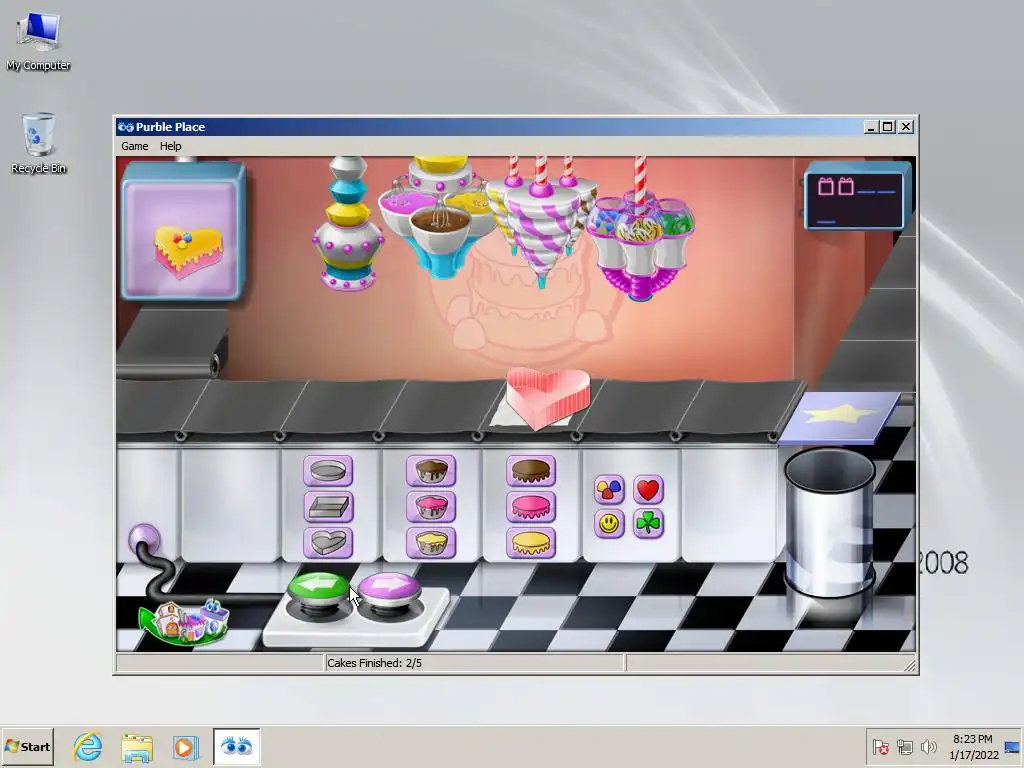
Task: Click the purple right-arrow conveyor button
Action: point(389,588)
